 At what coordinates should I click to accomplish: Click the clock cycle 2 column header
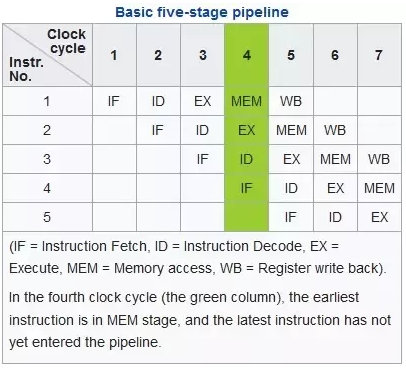coord(158,55)
